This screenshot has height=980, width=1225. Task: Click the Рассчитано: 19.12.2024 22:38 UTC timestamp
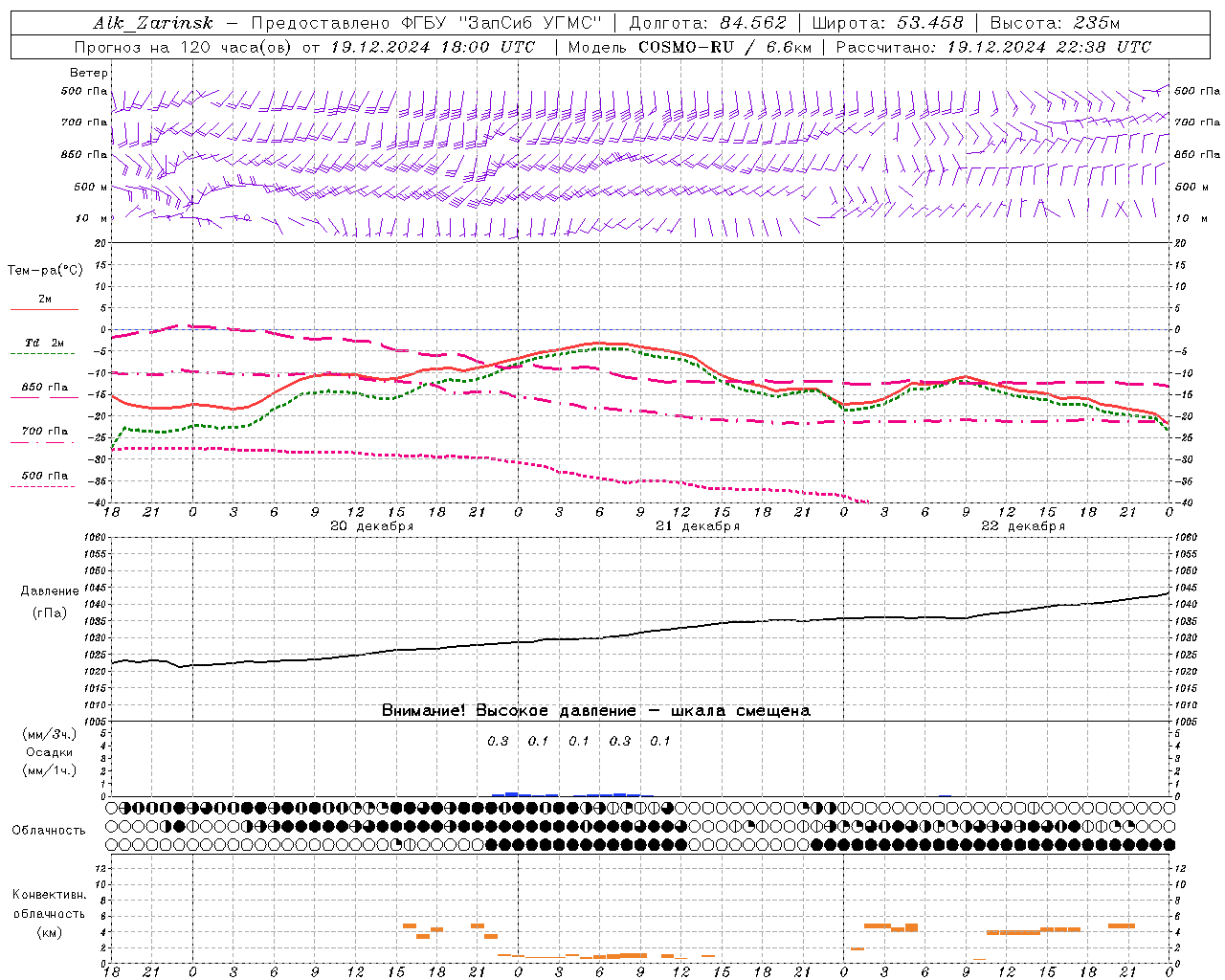(x=993, y=47)
